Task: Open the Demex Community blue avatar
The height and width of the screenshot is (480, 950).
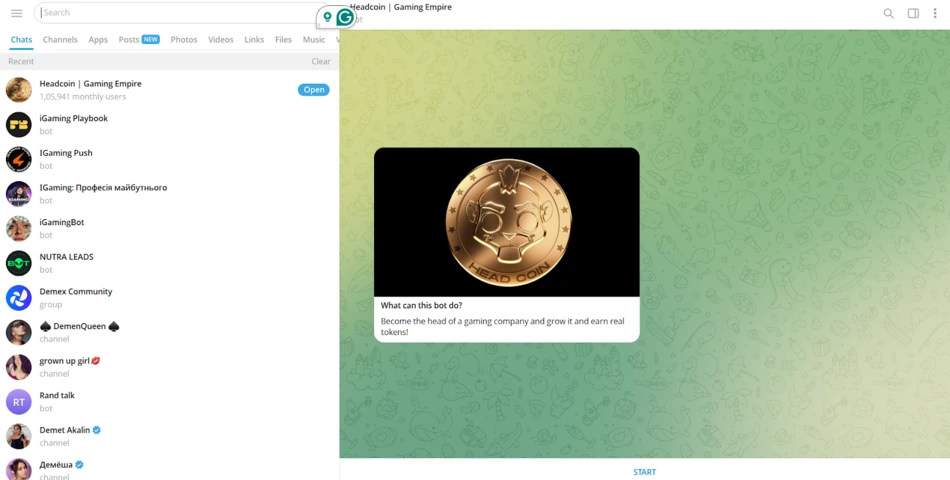Action: 19,298
